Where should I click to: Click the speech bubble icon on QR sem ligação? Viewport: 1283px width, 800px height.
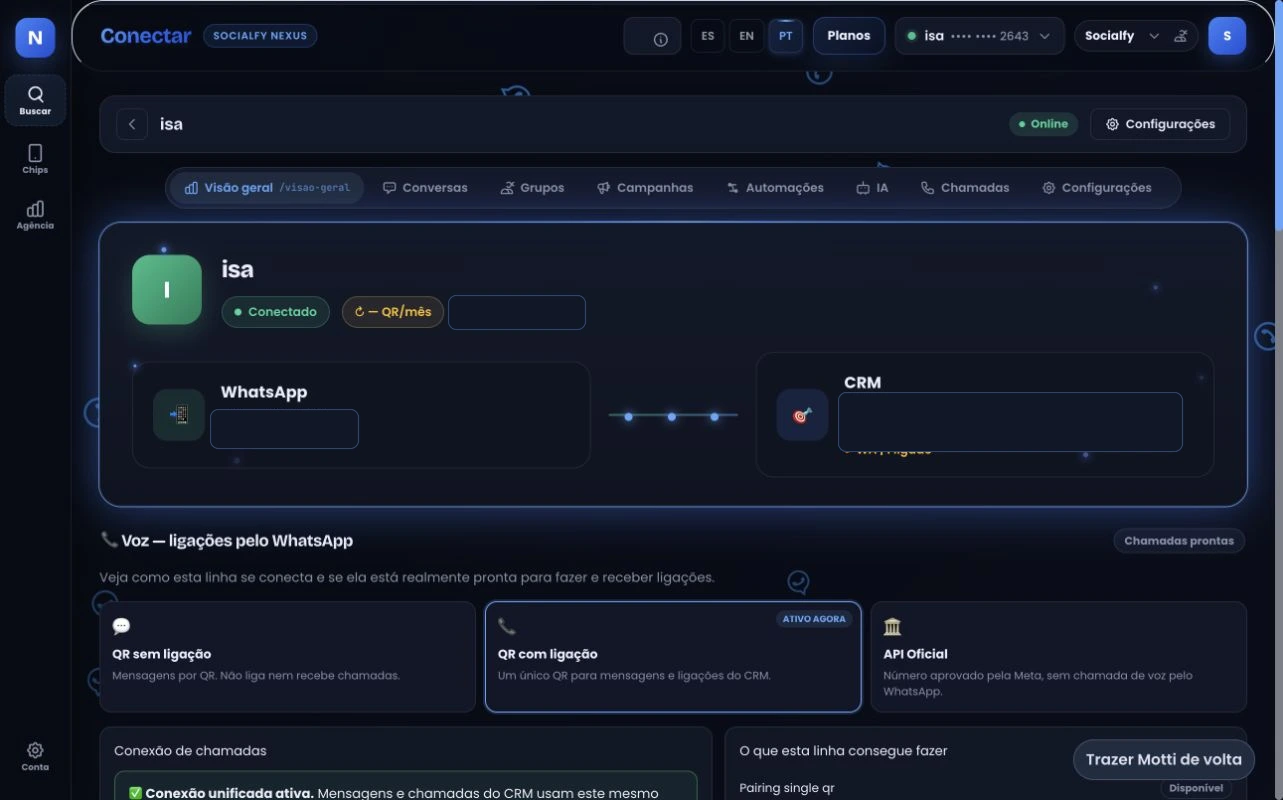tap(121, 626)
